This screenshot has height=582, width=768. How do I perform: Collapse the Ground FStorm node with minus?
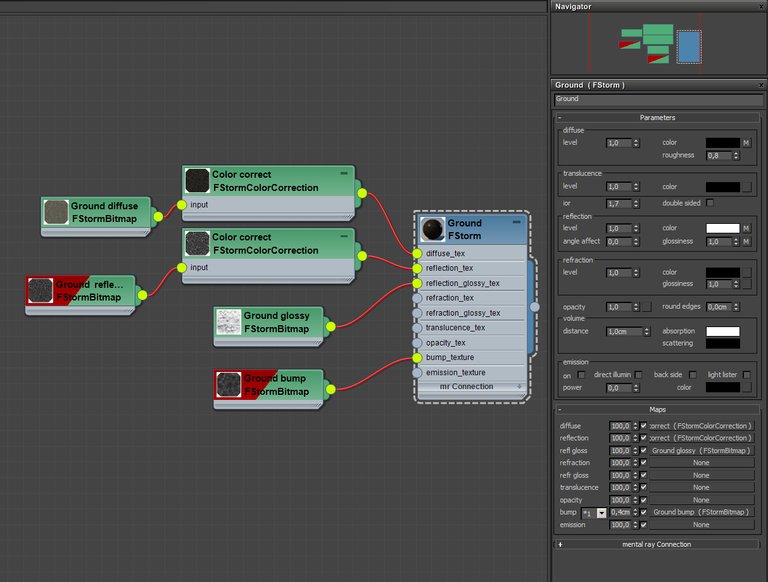pyautogui.click(x=517, y=219)
